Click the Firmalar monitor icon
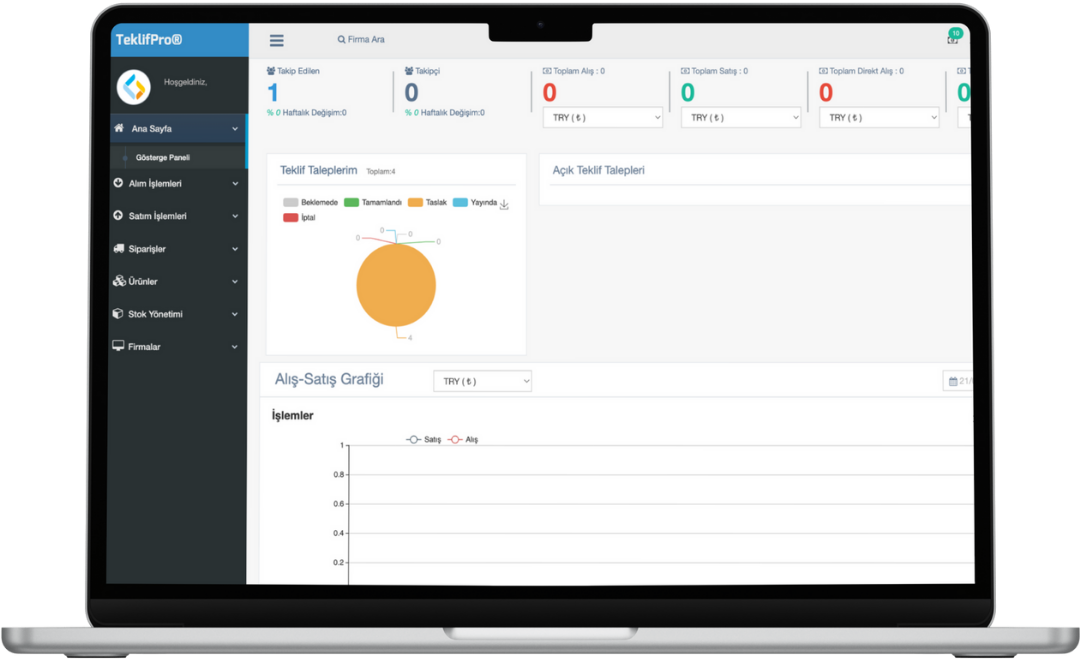The width and height of the screenshot is (1080, 660). [x=118, y=346]
